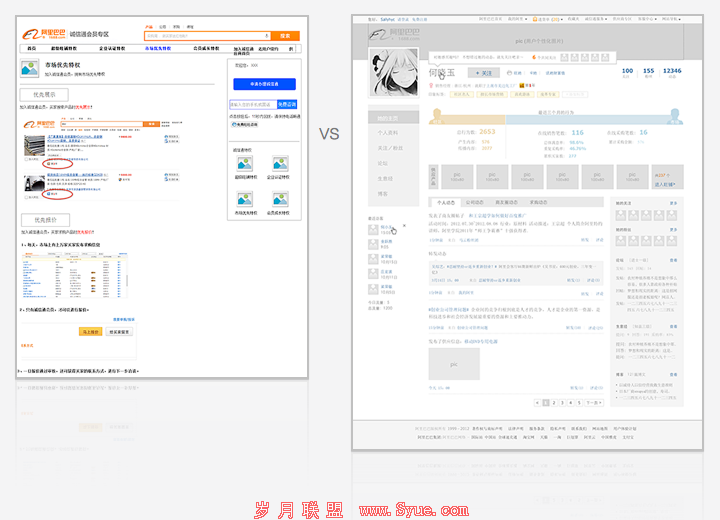
Task: Click the pink location pin under the profile name
Action: click(x=431, y=85)
